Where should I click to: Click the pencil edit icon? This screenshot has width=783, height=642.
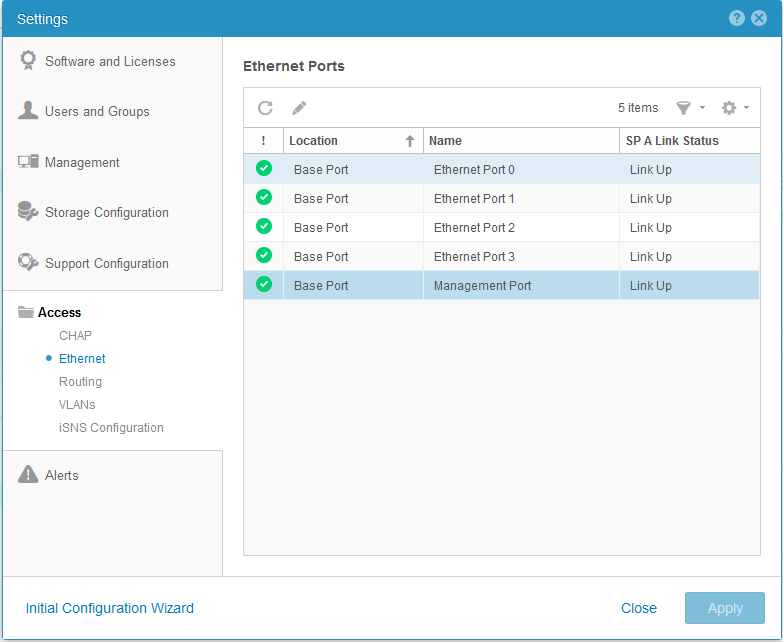click(x=299, y=108)
